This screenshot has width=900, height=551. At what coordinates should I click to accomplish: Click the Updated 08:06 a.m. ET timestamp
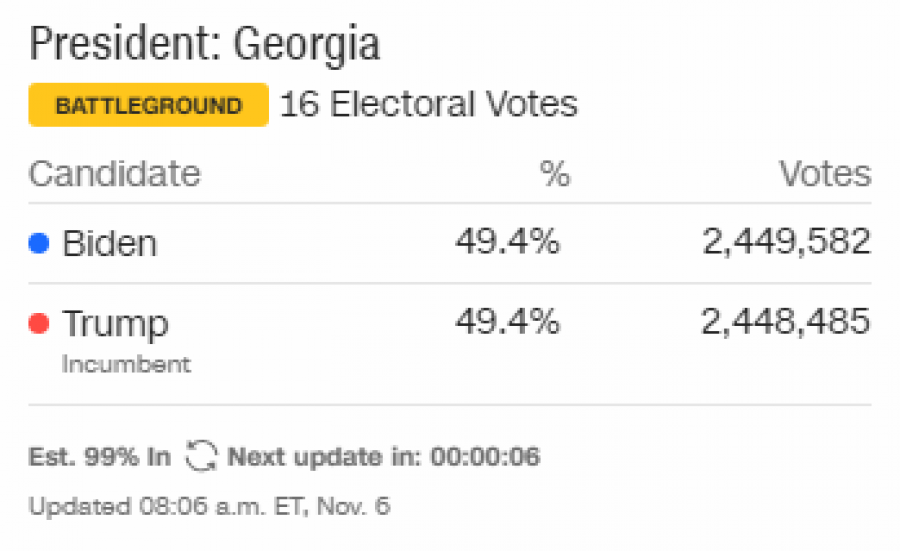pyautogui.click(x=210, y=506)
